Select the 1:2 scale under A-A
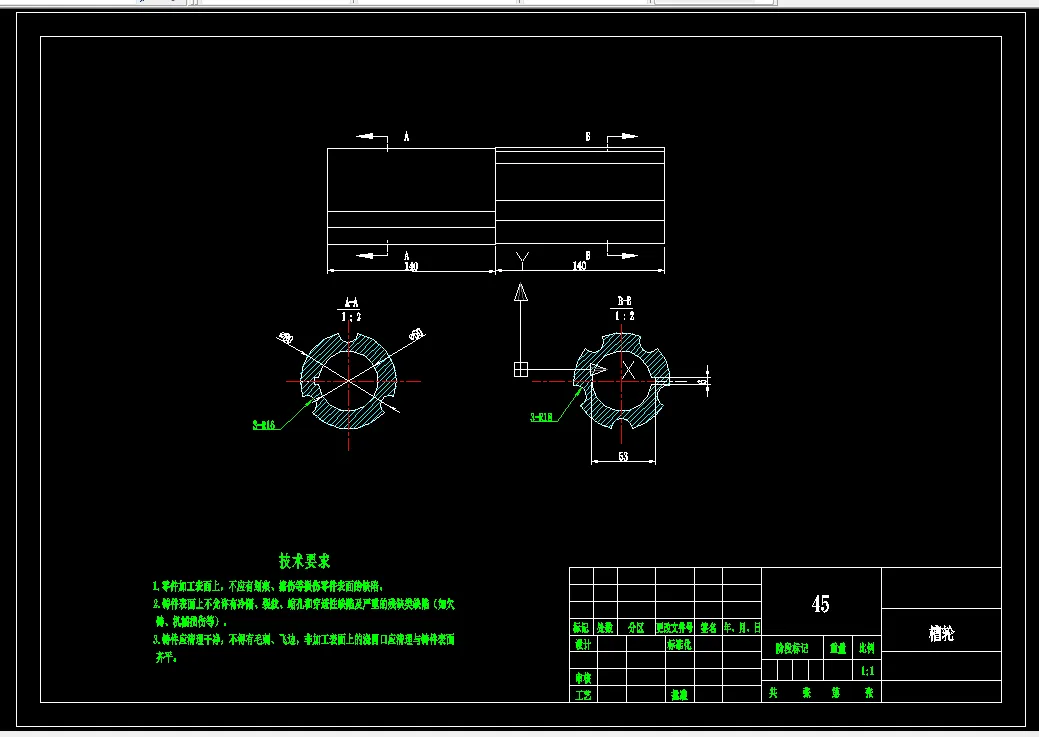1039x737 pixels. coord(351,317)
